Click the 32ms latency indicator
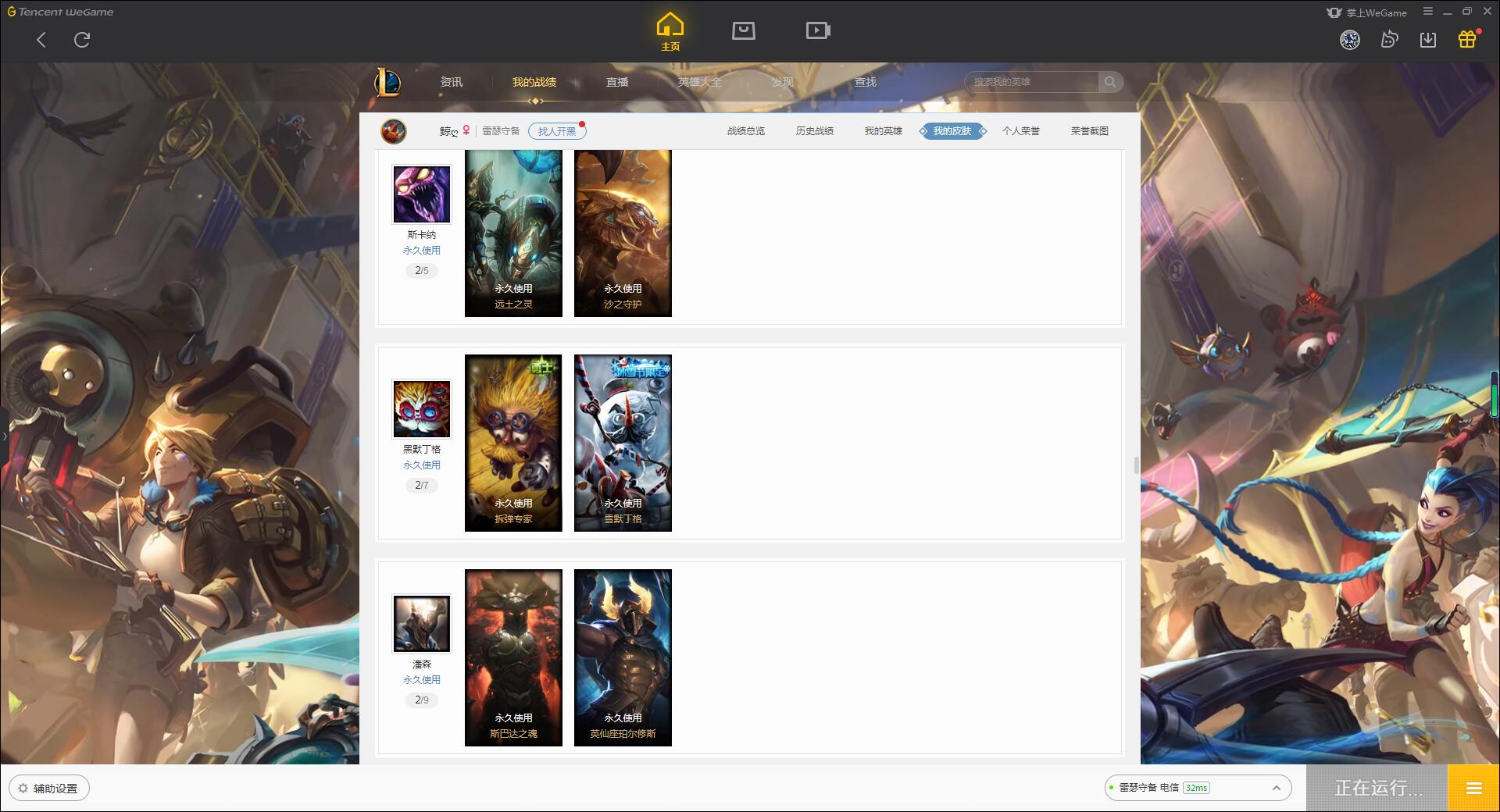 pyautogui.click(x=1196, y=788)
